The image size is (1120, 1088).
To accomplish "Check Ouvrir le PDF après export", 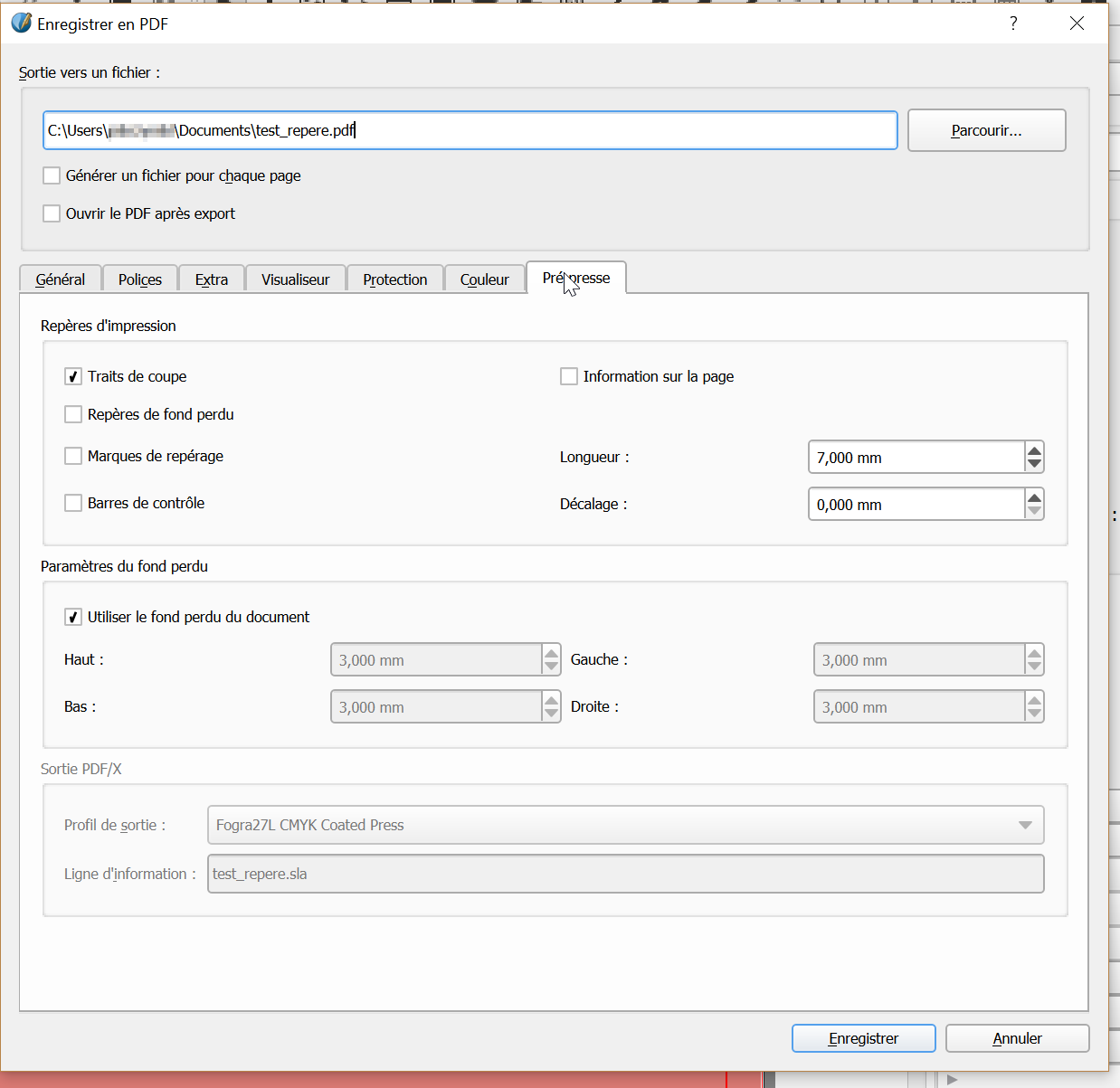I will (x=52, y=213).
